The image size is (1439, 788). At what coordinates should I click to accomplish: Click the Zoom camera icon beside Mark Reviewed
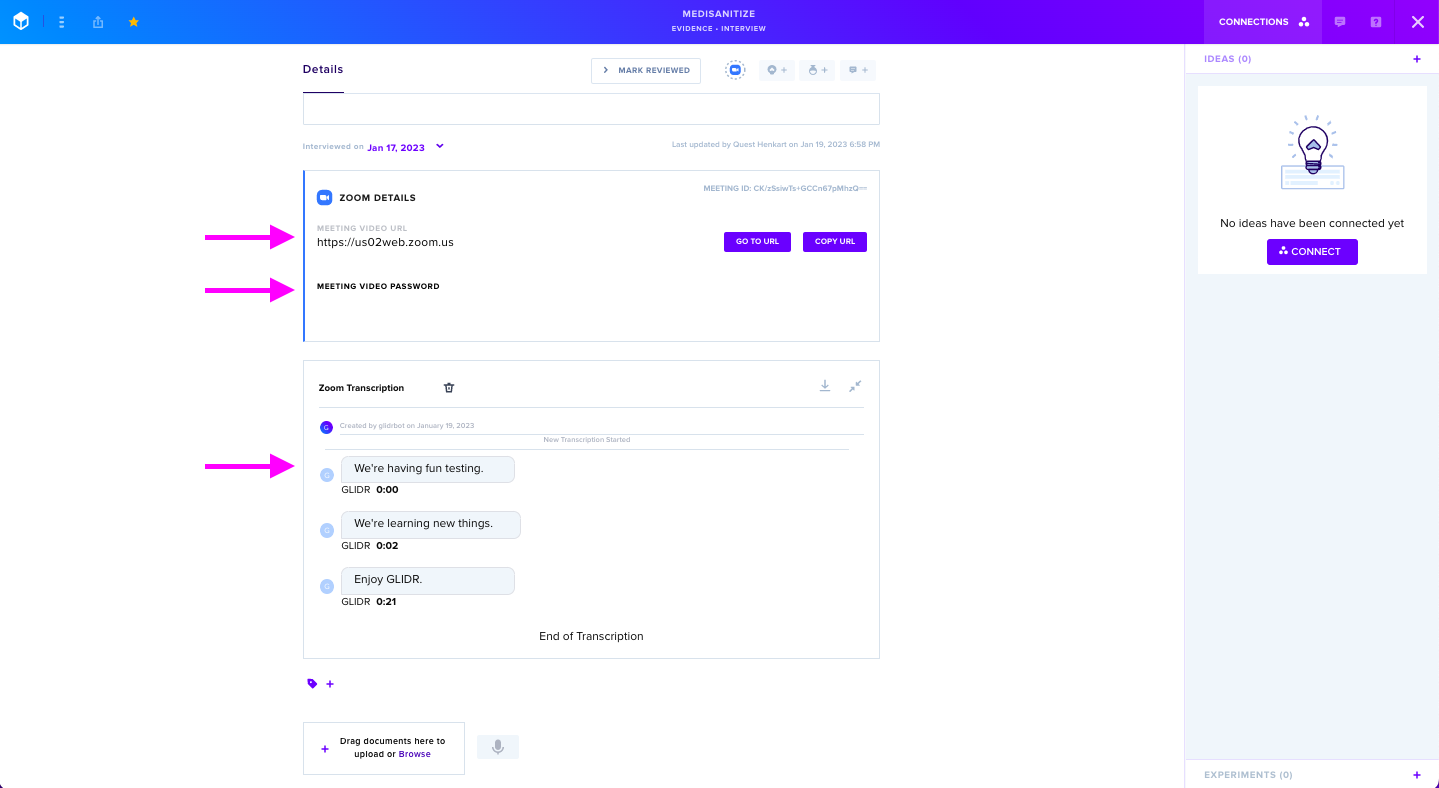pyautogui.click(x=735, y=70)
